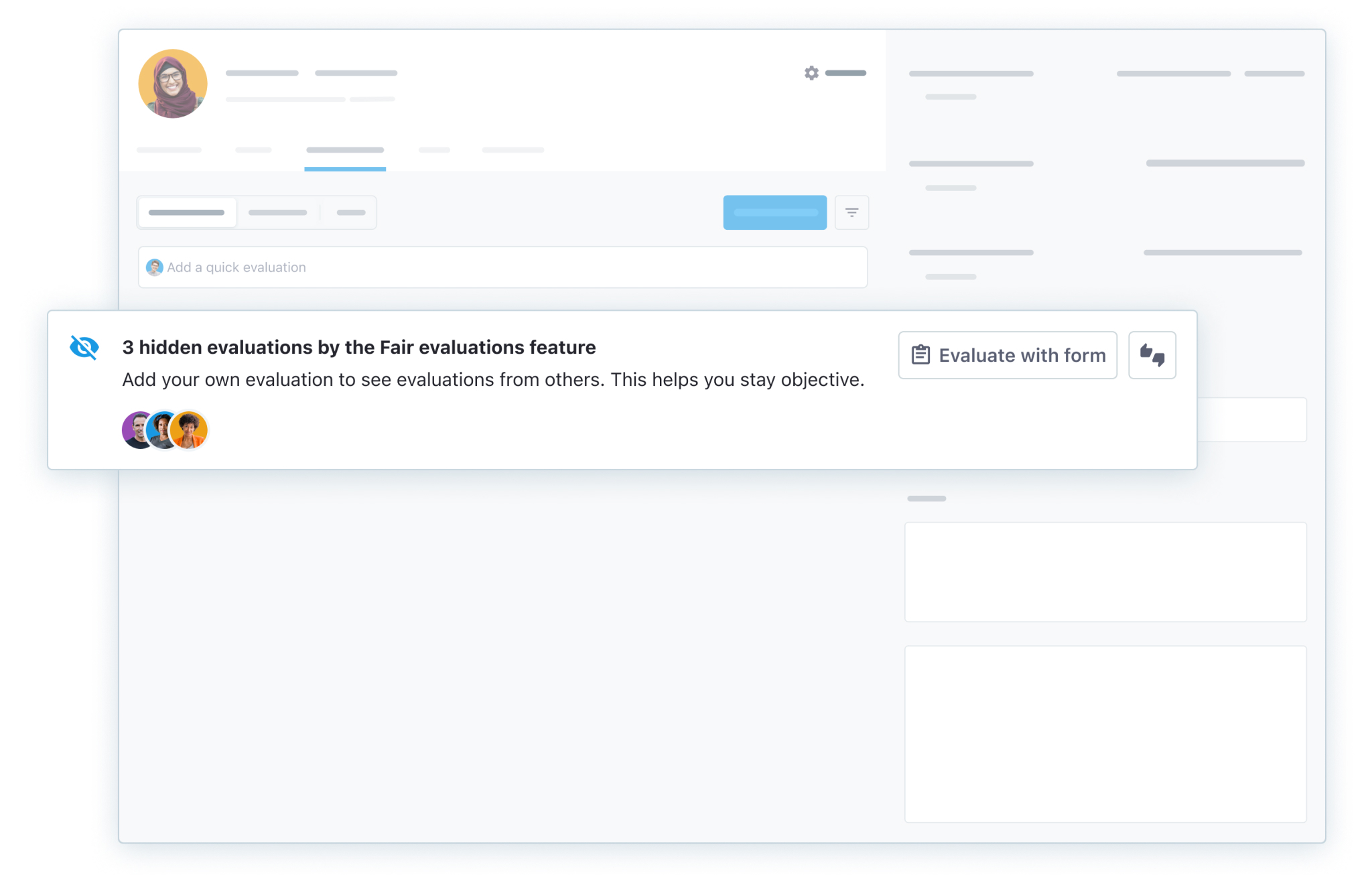Switch to the active underlined profile tab
The height and width of the screenshot is (875, 1372).
345,150
